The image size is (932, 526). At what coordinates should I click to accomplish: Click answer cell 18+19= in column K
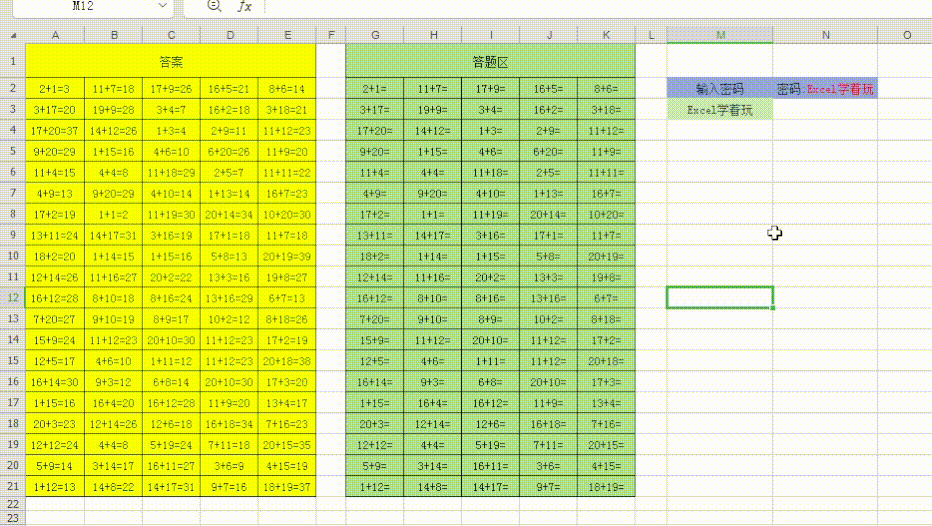point(606,487)
